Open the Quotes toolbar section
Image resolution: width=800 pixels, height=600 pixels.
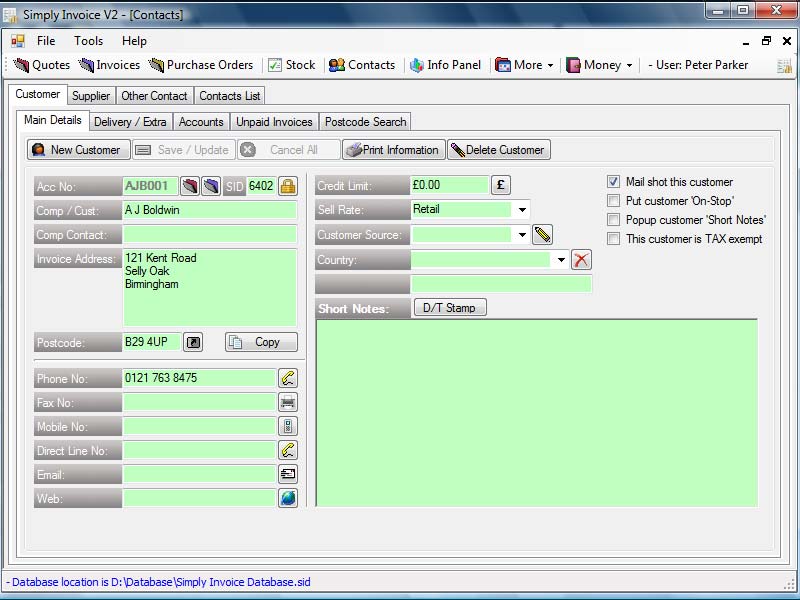[x=42, y=65]
